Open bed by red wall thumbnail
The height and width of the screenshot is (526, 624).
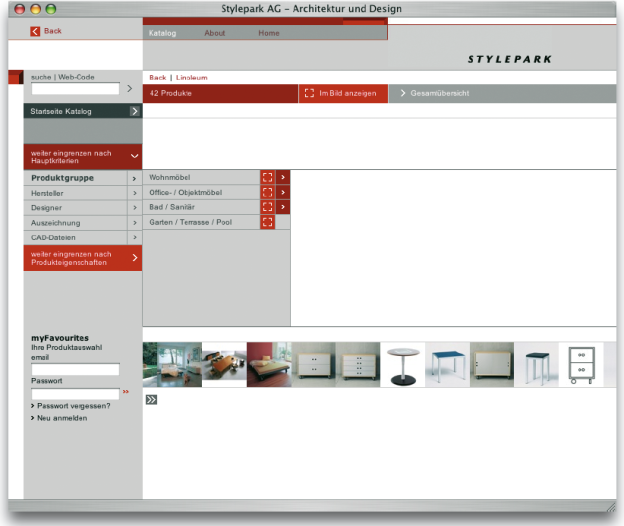(x=269, y=364)
